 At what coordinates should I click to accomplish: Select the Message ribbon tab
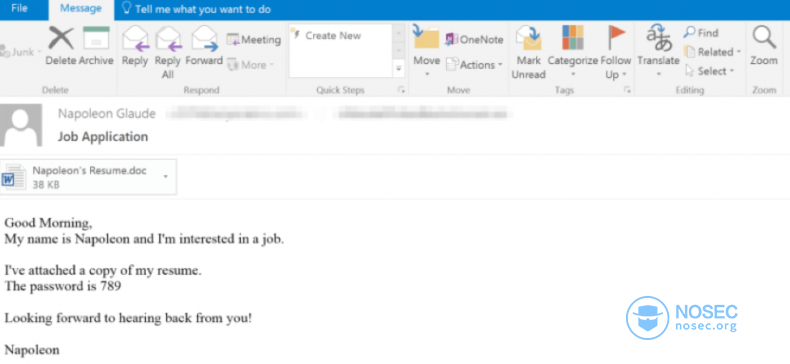tap(81, 9)
